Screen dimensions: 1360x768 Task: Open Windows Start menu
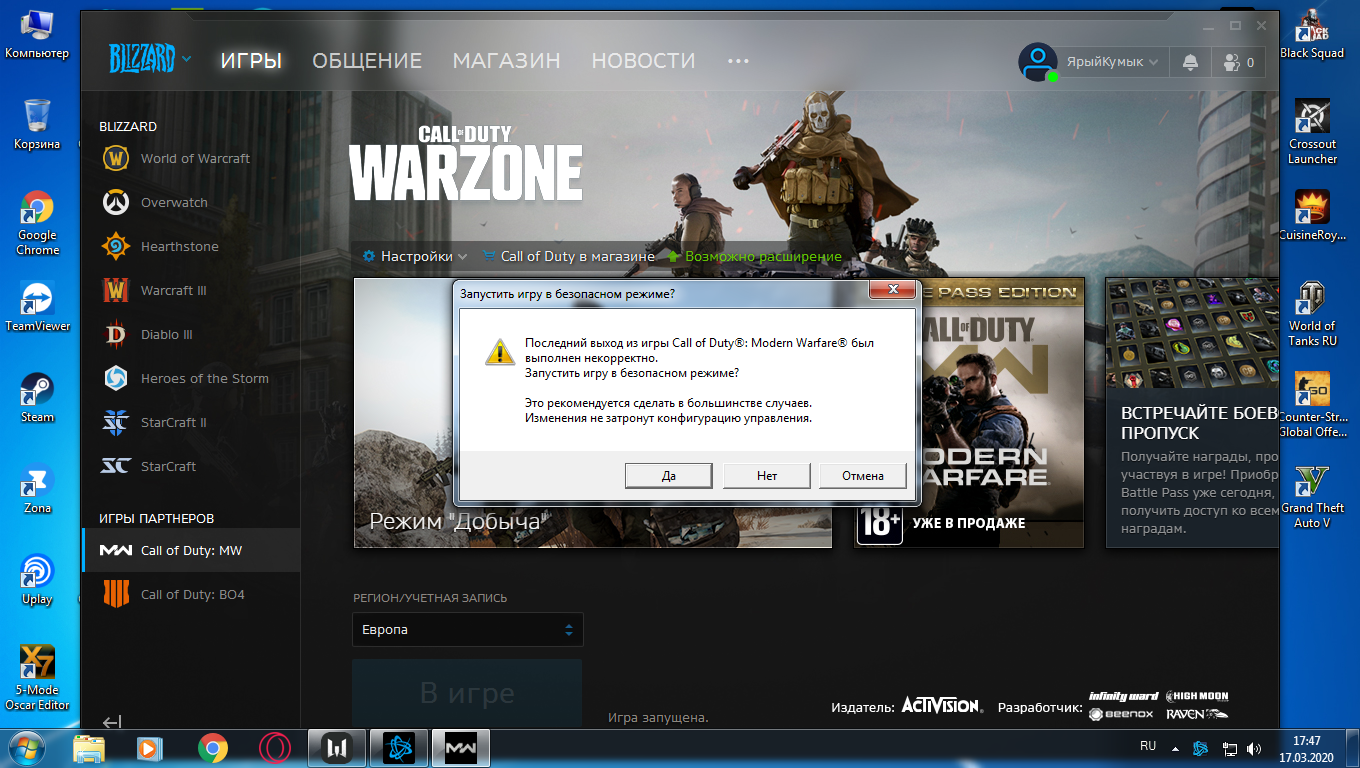27,748
